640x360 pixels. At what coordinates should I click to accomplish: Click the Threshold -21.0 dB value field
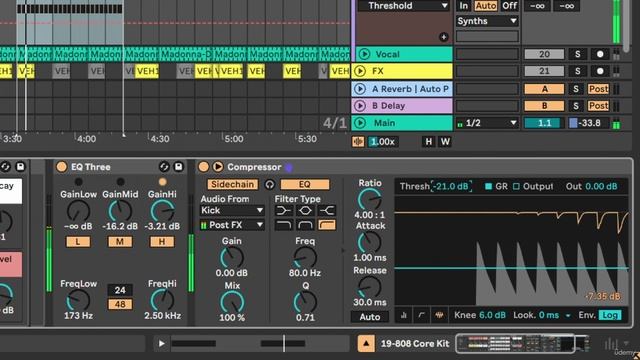[x=451, y=187]
